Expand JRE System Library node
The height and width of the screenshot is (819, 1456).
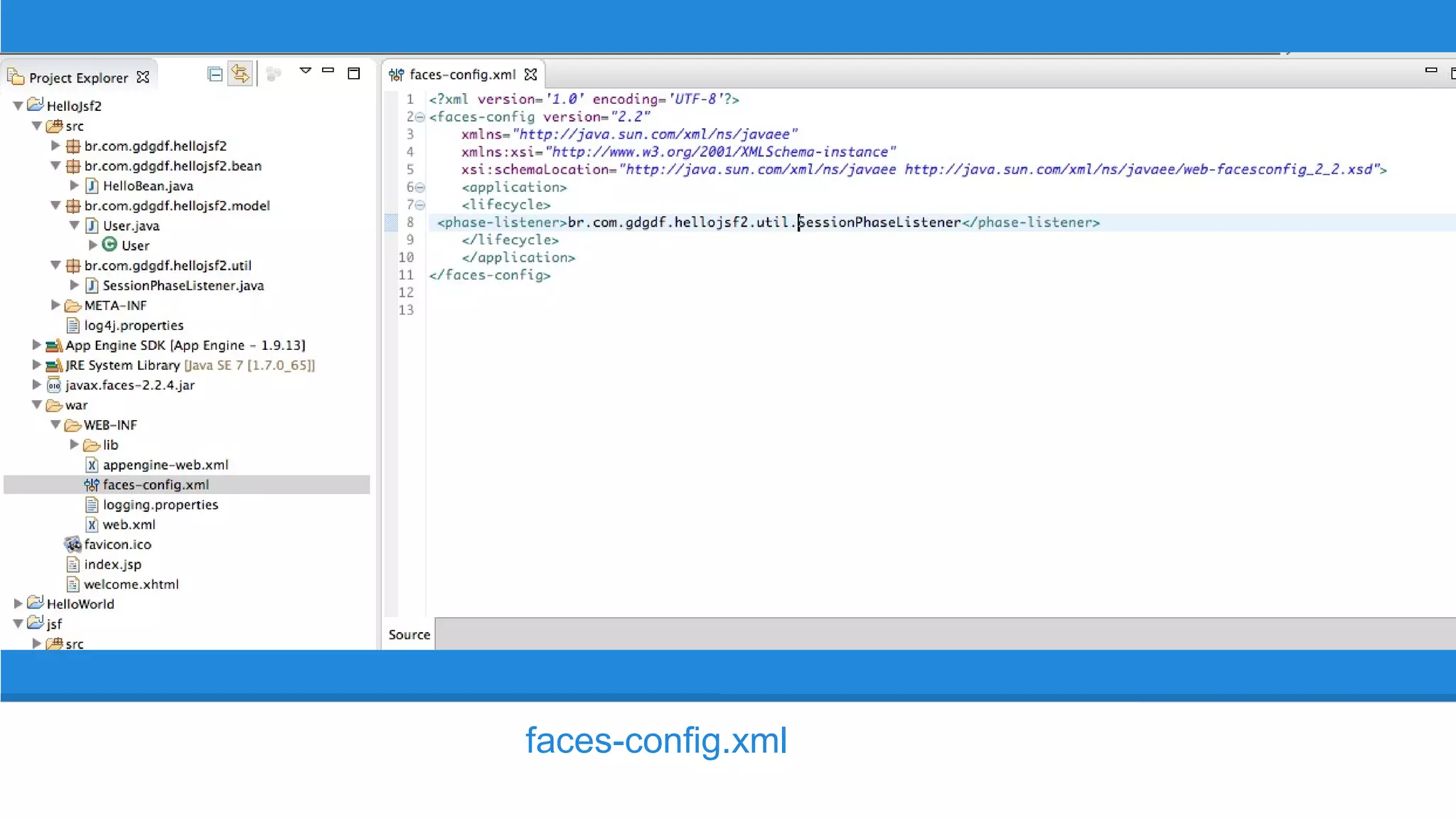[x=36, y=364]
